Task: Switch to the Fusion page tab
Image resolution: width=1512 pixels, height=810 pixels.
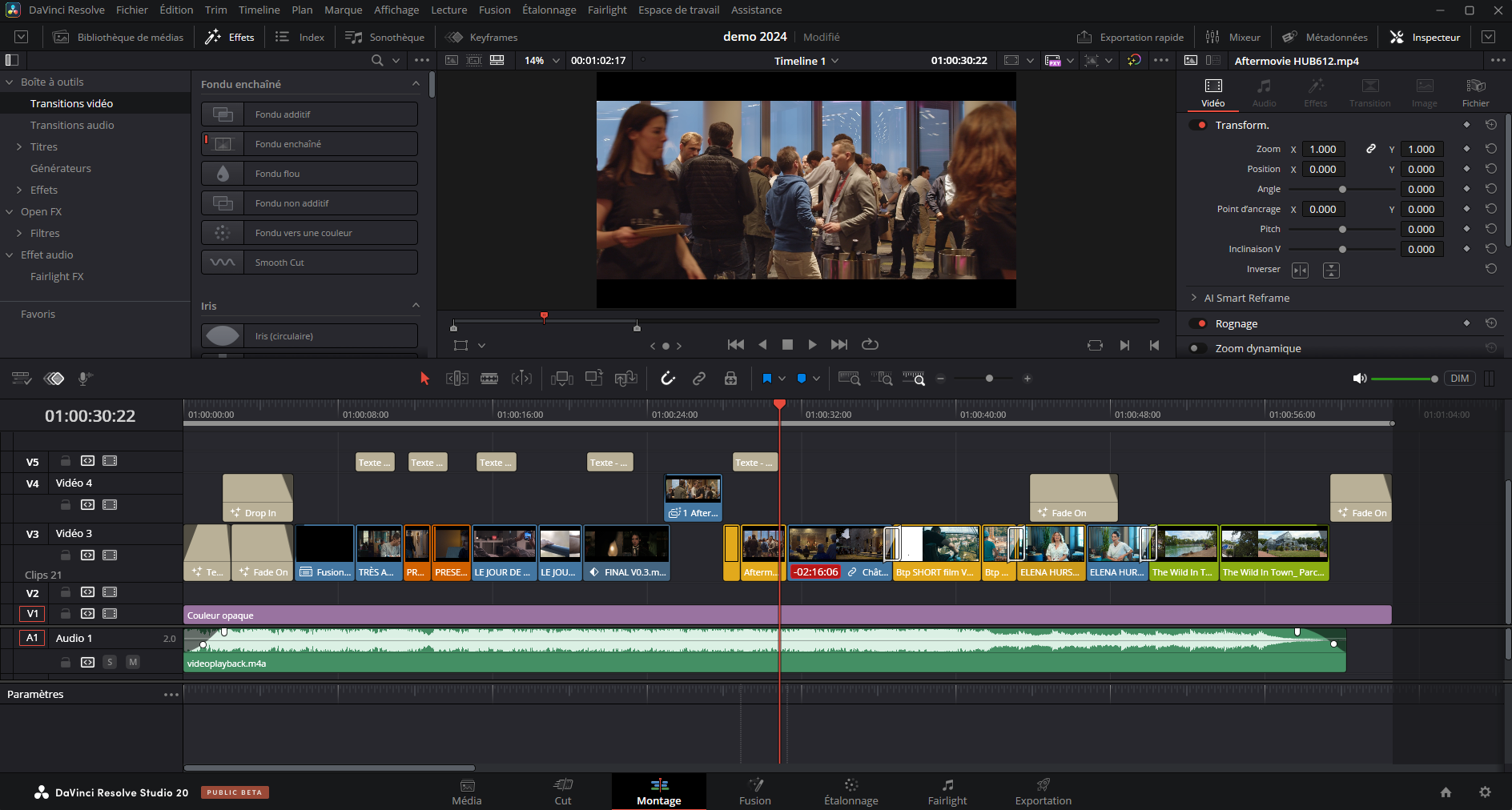Action: coord(754,792)
